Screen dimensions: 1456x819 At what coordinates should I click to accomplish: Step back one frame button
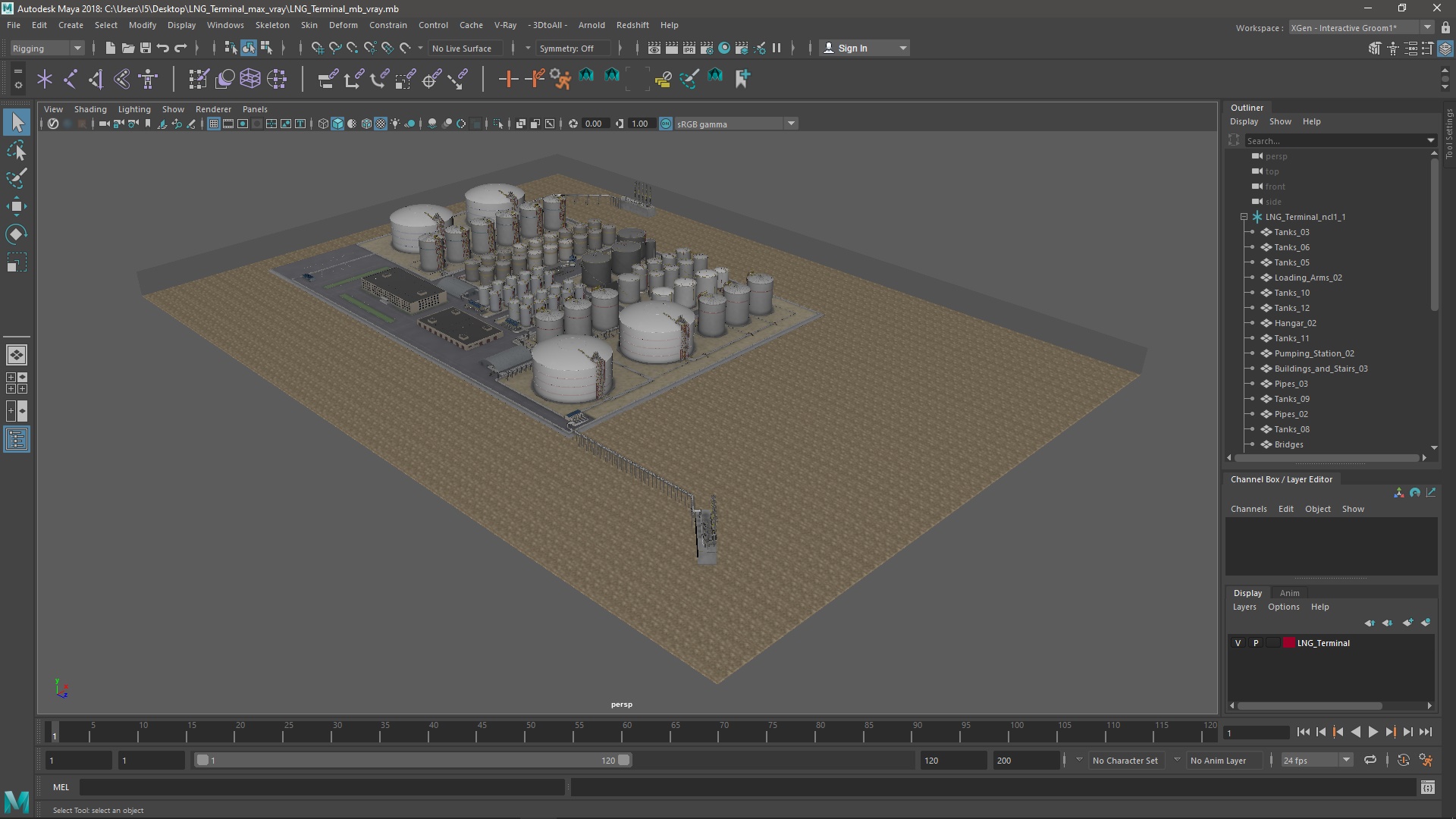(1320, 732)
